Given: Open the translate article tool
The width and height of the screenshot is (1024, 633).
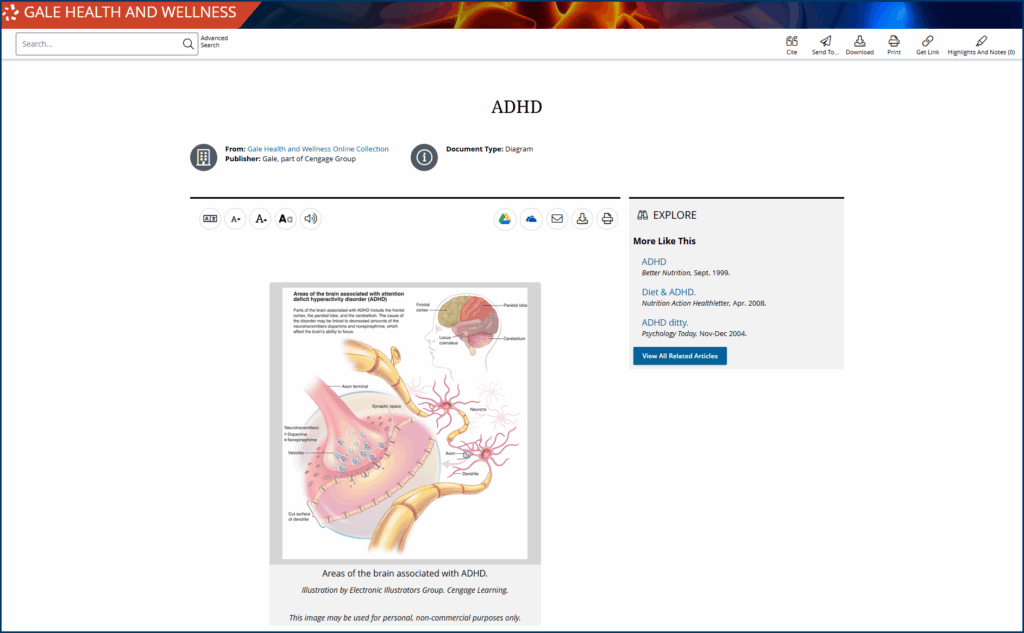Looking at the screenshot, I should point(210,219).
